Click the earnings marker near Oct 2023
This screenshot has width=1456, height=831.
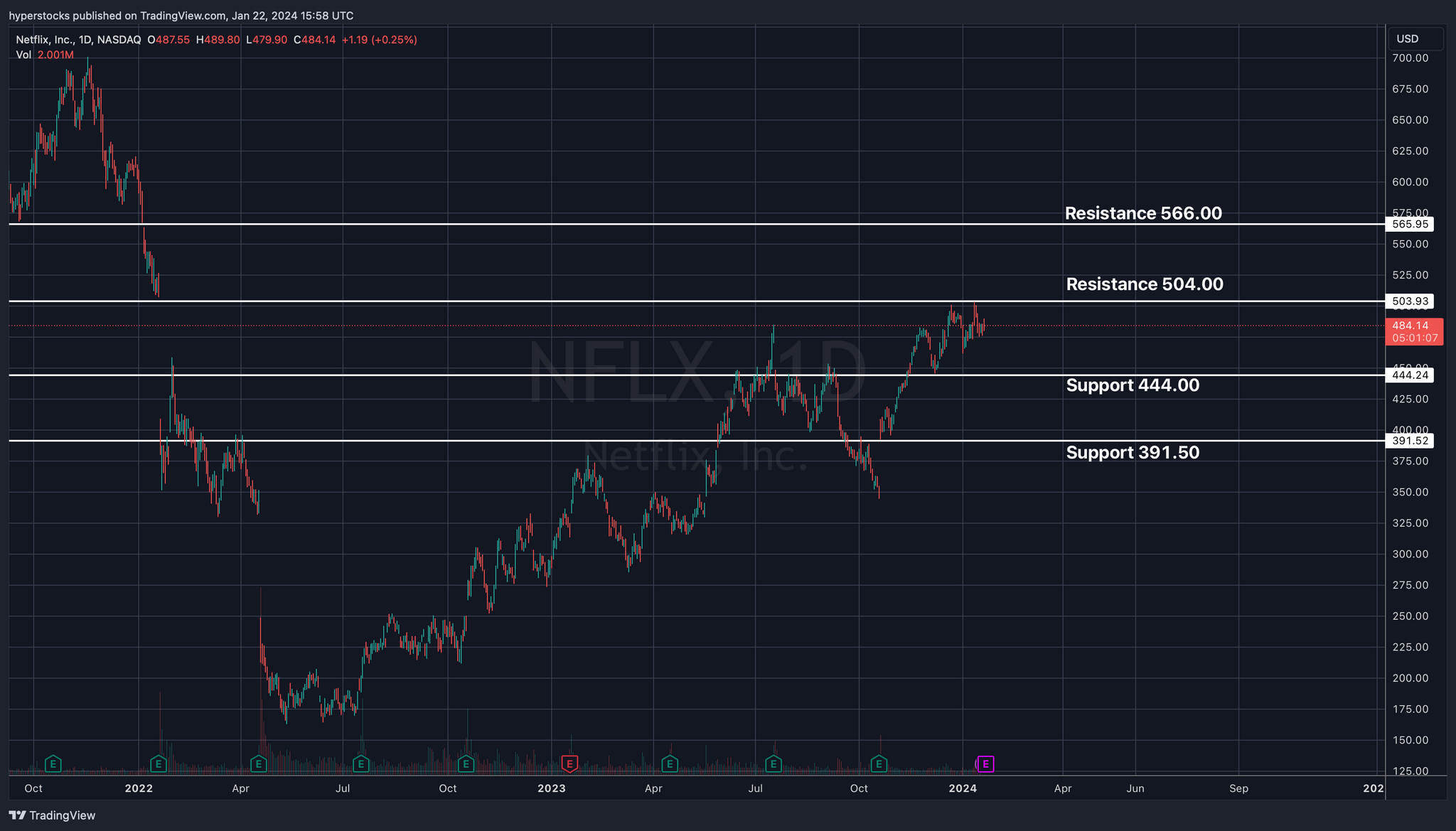[x=879, y=764]
